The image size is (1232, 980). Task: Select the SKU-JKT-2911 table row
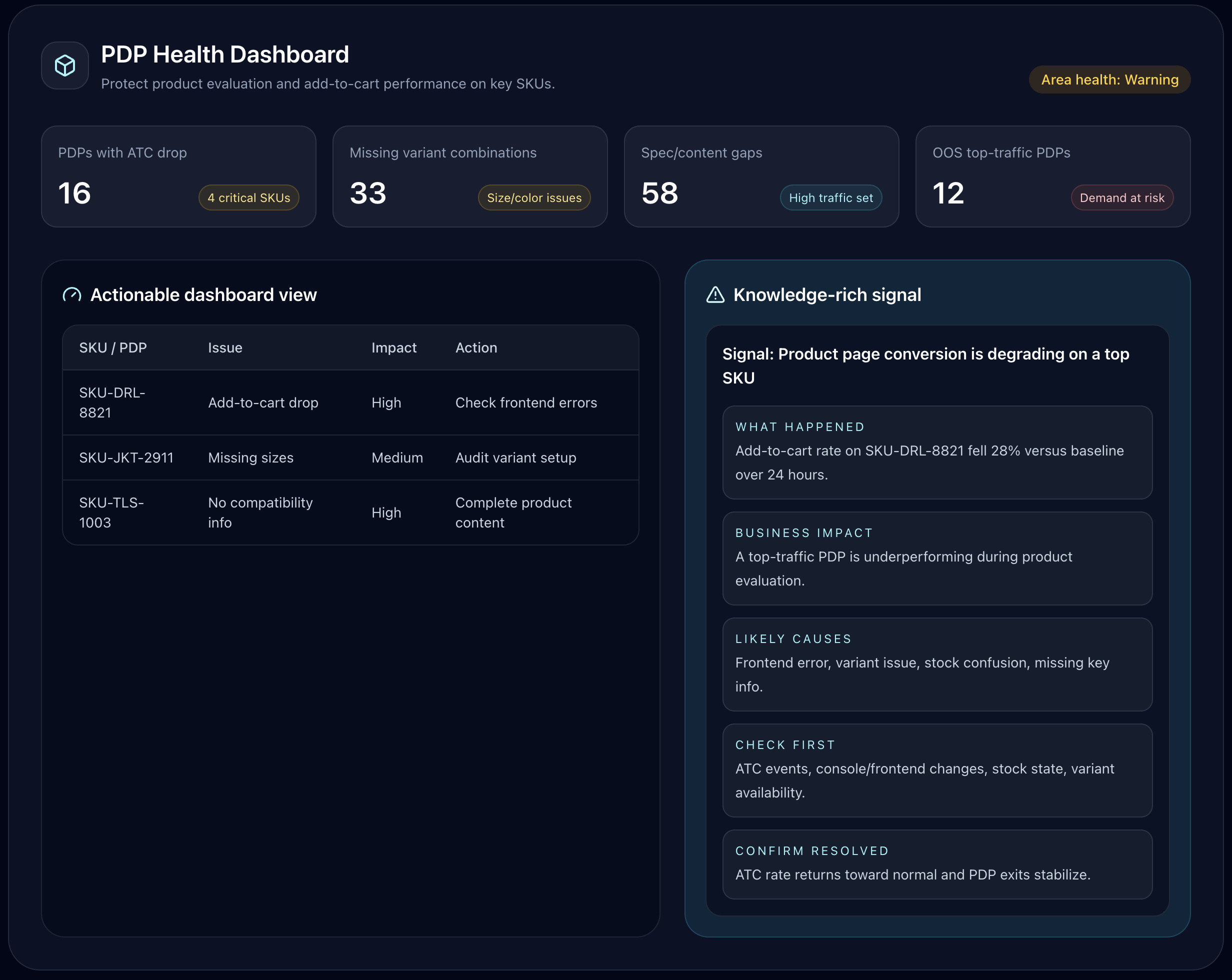[x=349, y=457]
